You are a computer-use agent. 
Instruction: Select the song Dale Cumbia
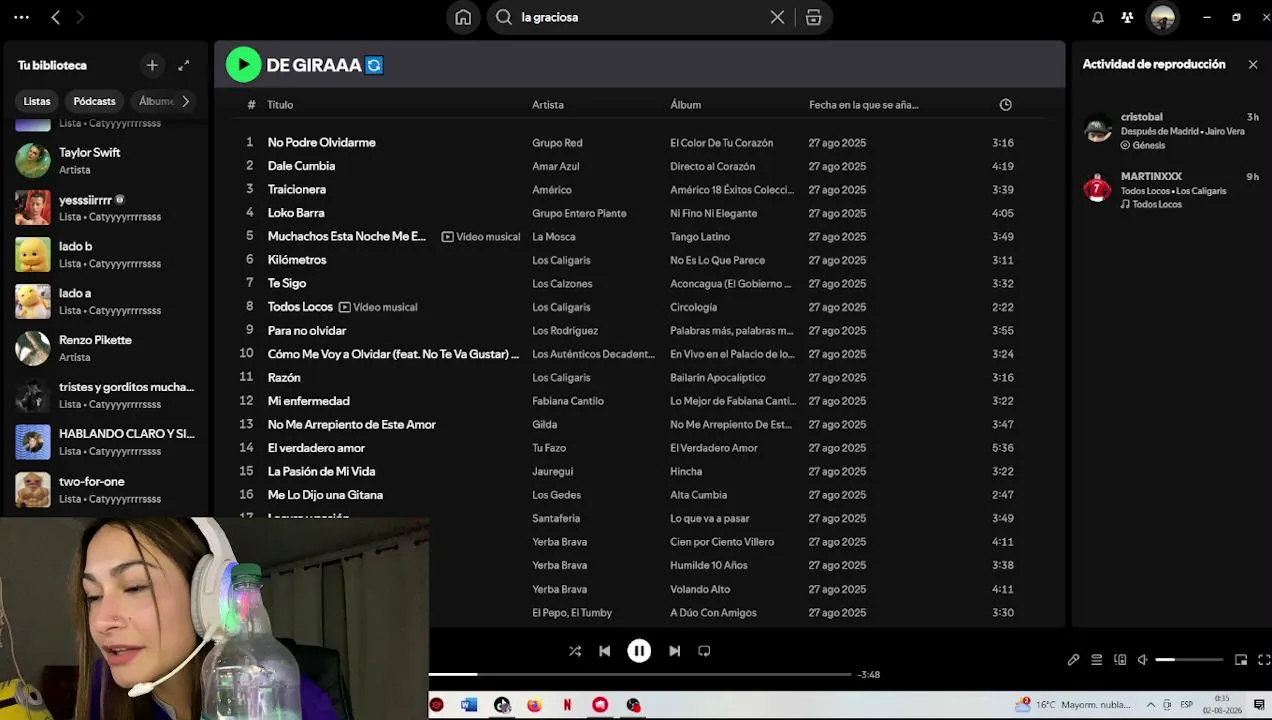tap(301, 166)
